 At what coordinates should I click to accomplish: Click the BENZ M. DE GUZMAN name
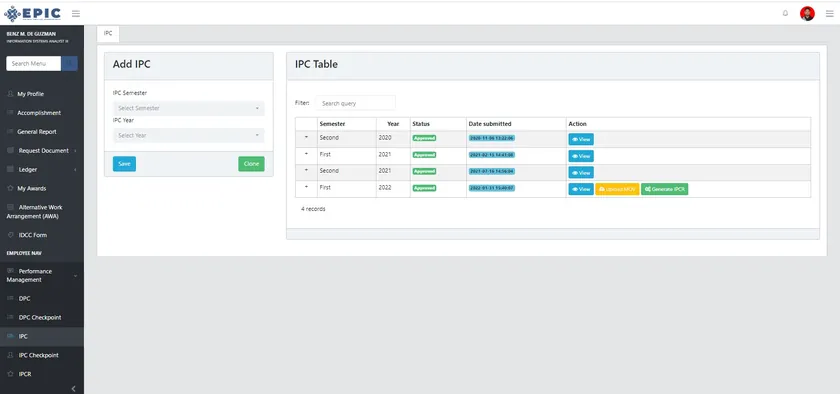[x=31, y=34]
